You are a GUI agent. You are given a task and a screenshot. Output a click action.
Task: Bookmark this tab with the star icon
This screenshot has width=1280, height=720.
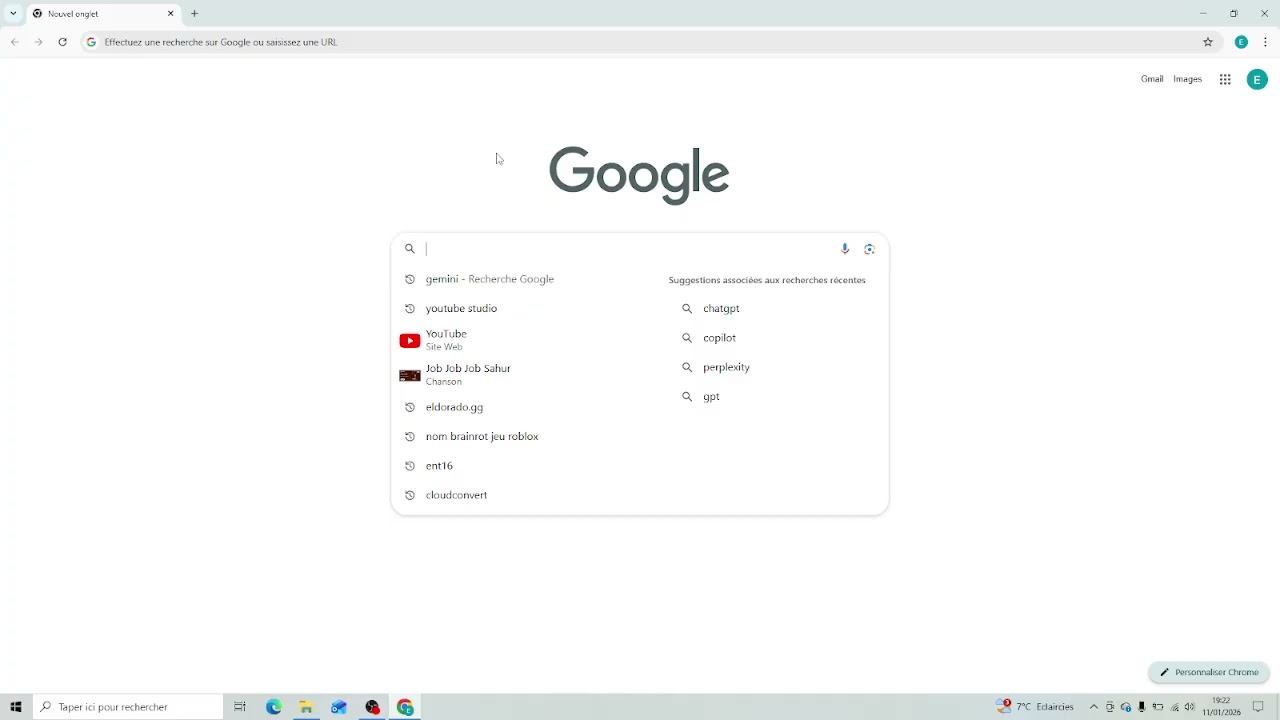(x=1208, y=42)
